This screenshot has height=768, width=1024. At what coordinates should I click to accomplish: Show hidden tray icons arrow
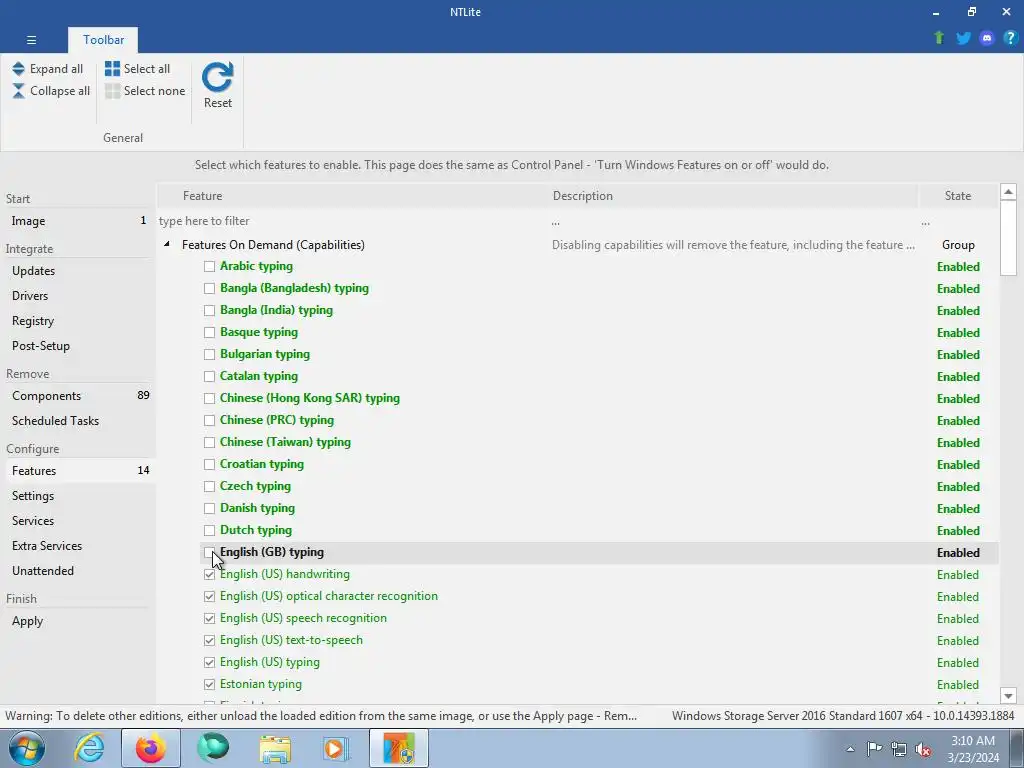point(850,749)
